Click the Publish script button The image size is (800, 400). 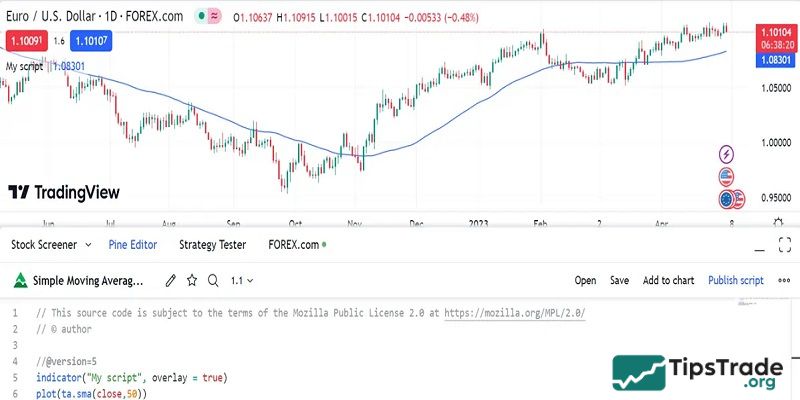[x=735, y=281]
